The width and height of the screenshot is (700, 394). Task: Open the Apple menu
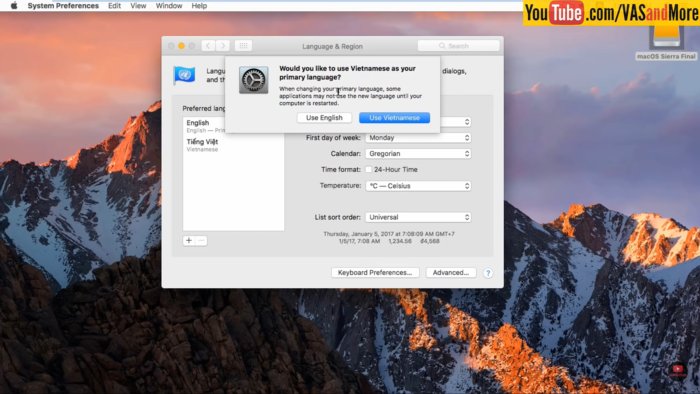pos(14,6)
